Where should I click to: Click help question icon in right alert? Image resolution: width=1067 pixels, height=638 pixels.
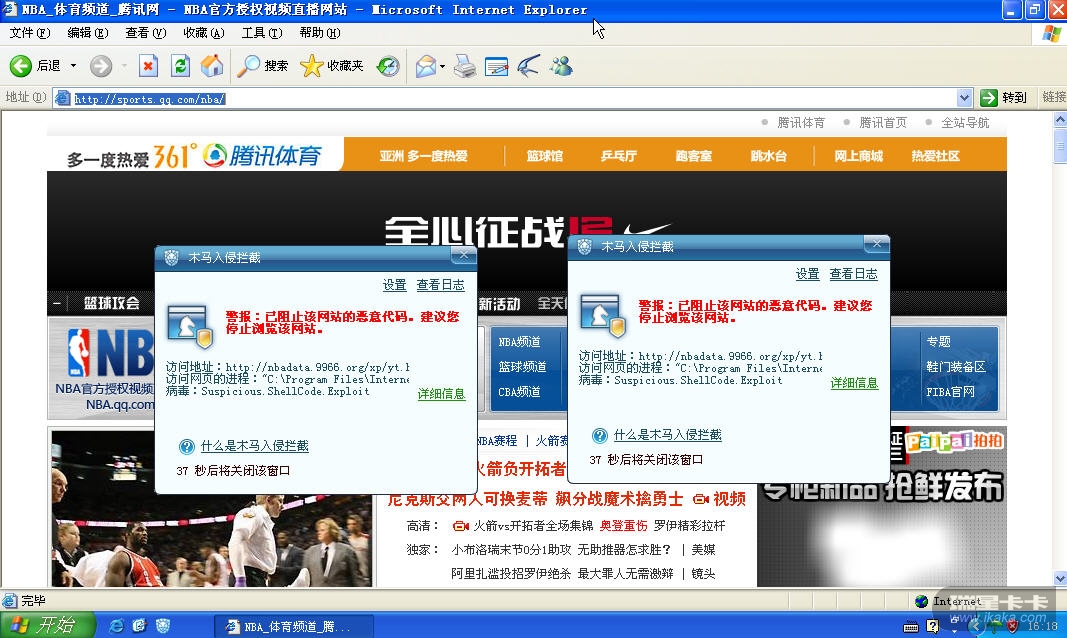(x=600, y=435)
